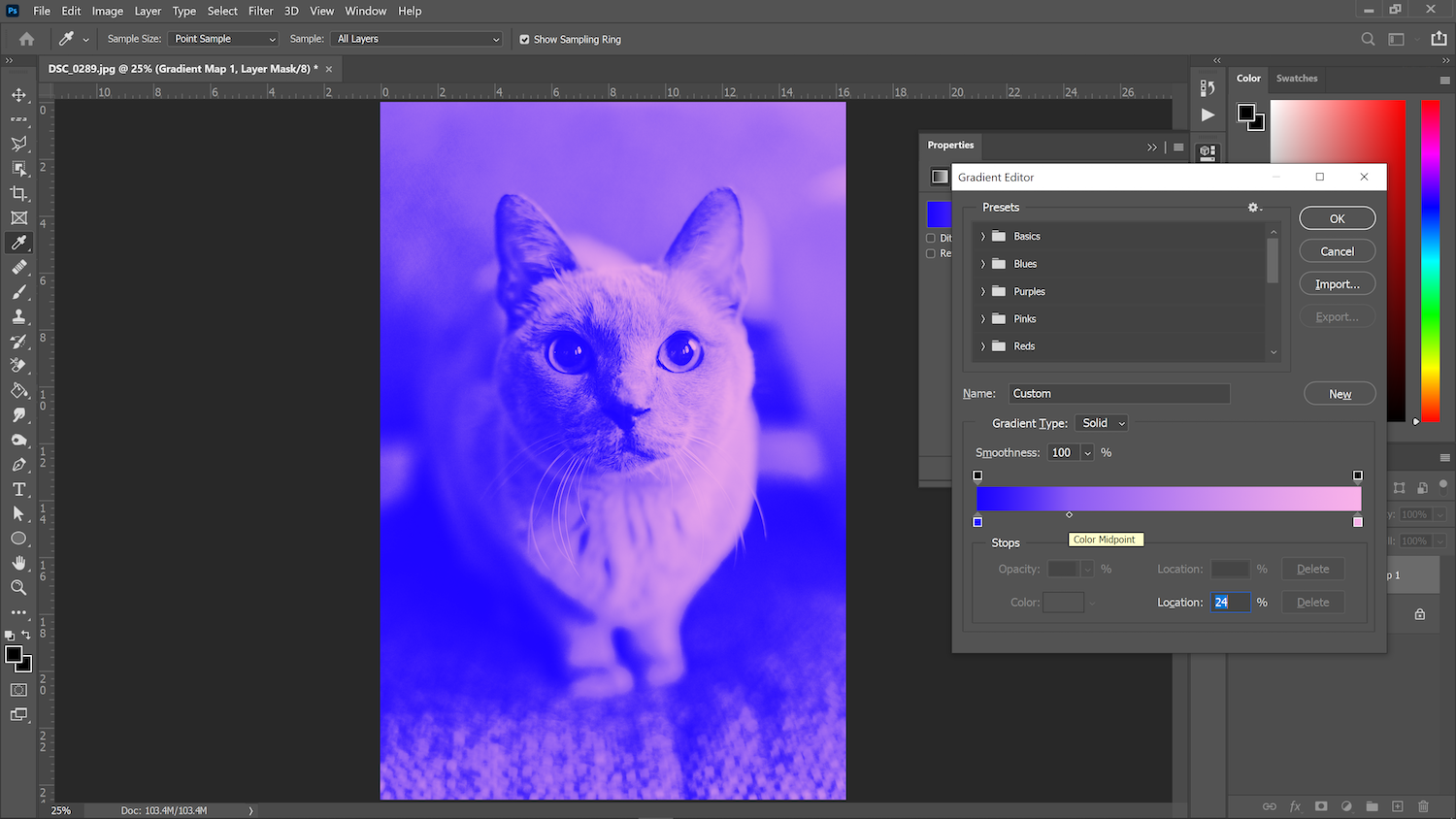Screen dimensions: 1456x819
Task: Click the Home icon in options bar
Action: pos(26,39)
